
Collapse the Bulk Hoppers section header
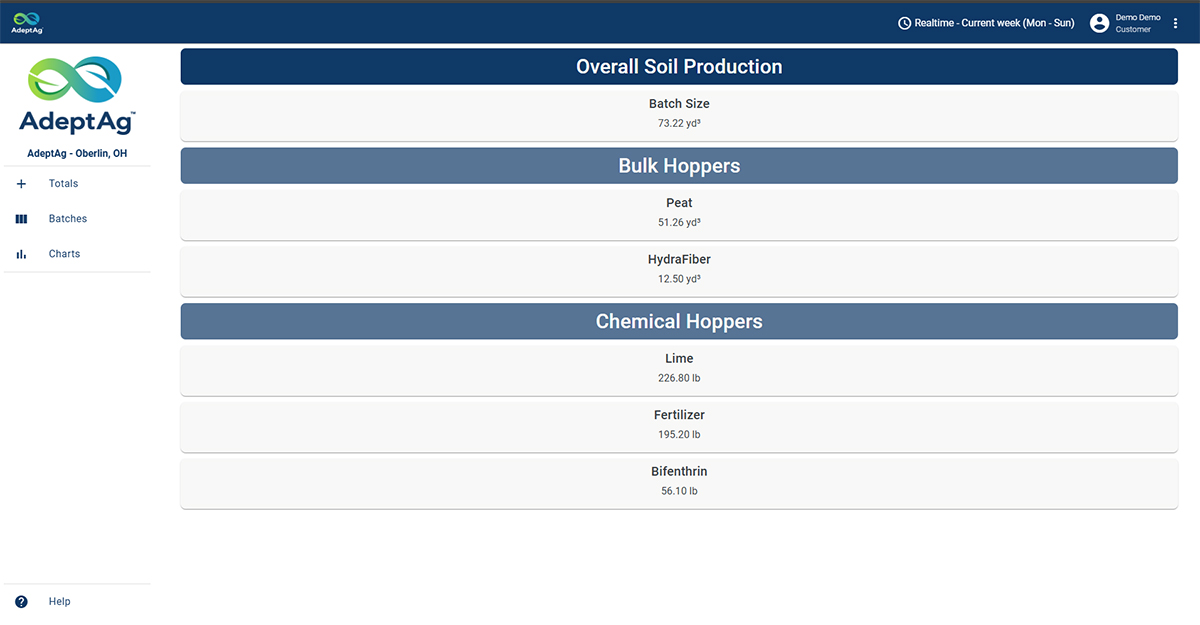coord(679,166)
